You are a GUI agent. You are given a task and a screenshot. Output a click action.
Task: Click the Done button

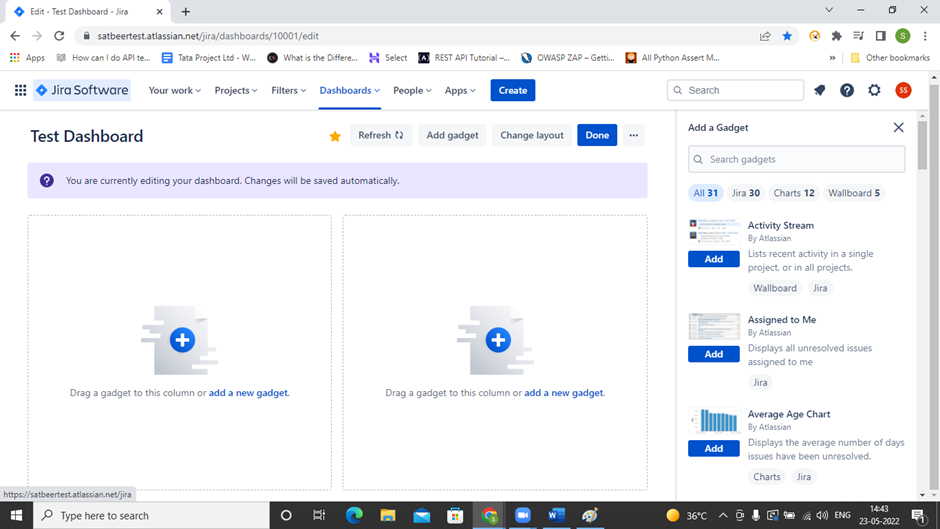click(597, 135)
